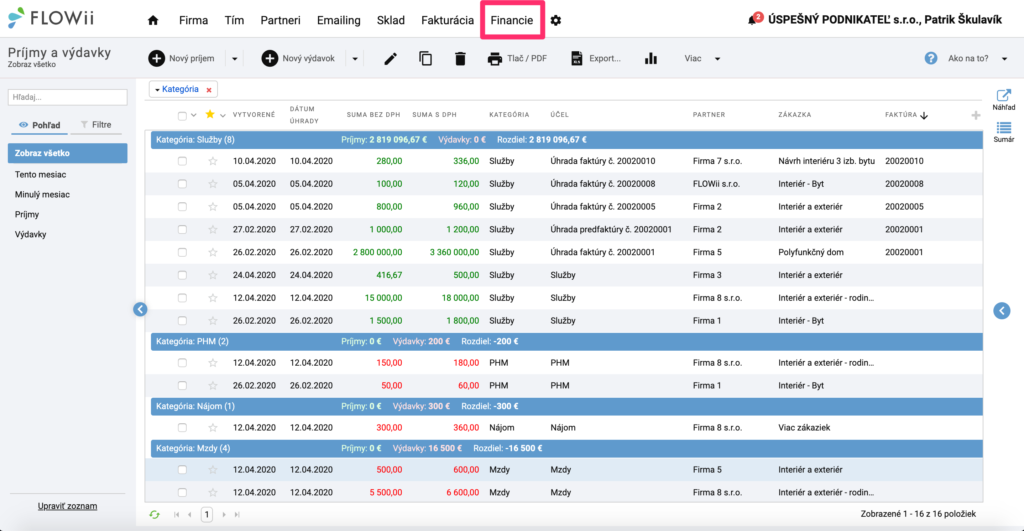Click the Upraviť zoznam link
The image size is (1024, 531).
pyautogui.click(x=67, y=506)
